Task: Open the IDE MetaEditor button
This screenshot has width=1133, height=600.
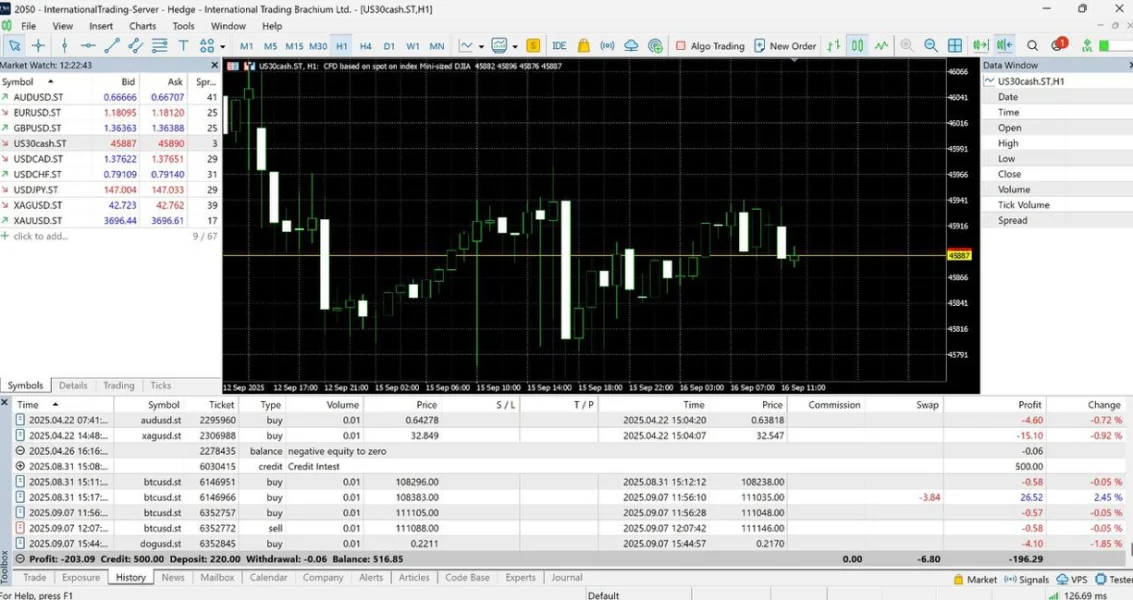Action: 559,46
